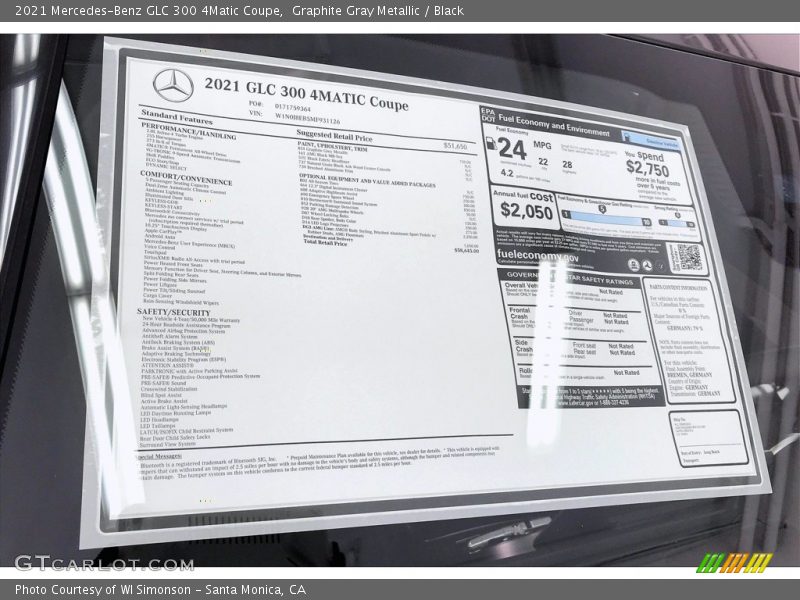Click the "Graphite Gray Metallic / Black" caption text

click(378, 10)
